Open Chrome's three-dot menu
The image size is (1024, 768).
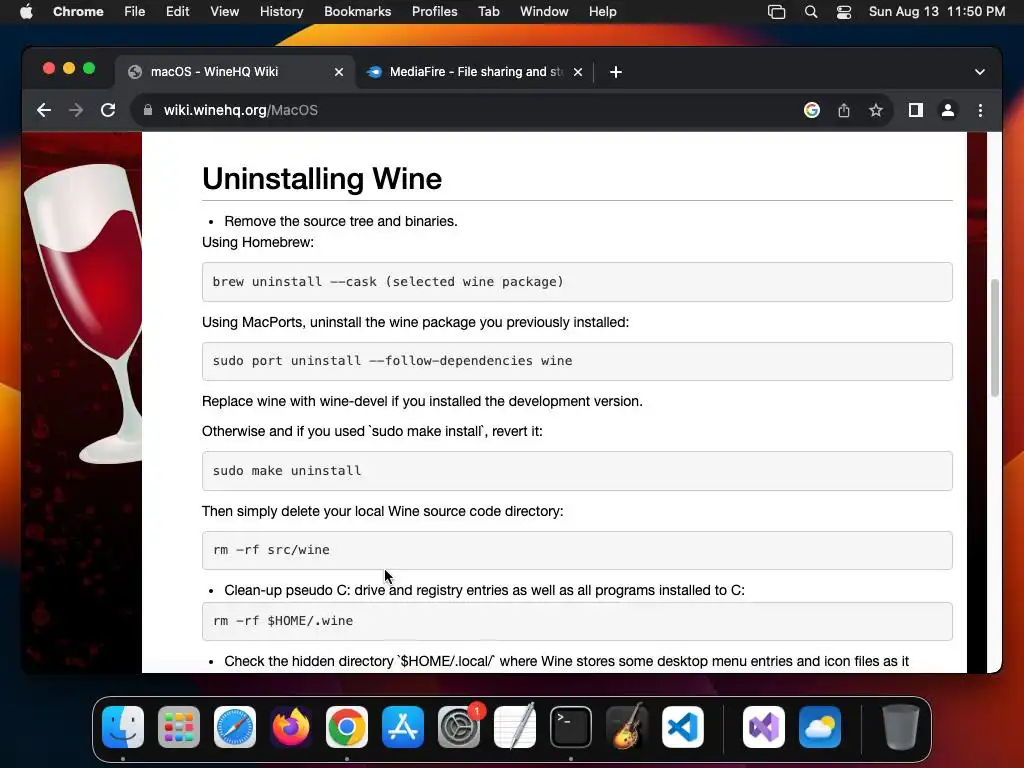(980, 110)
